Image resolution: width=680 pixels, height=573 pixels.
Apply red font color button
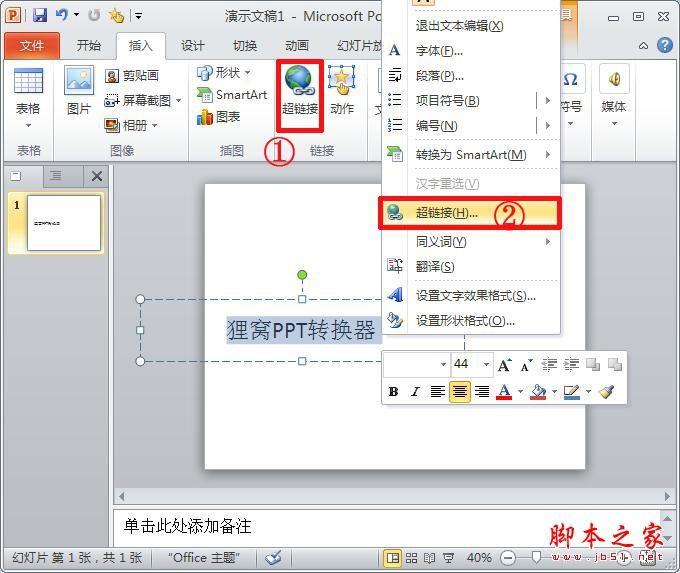(503, 392)
